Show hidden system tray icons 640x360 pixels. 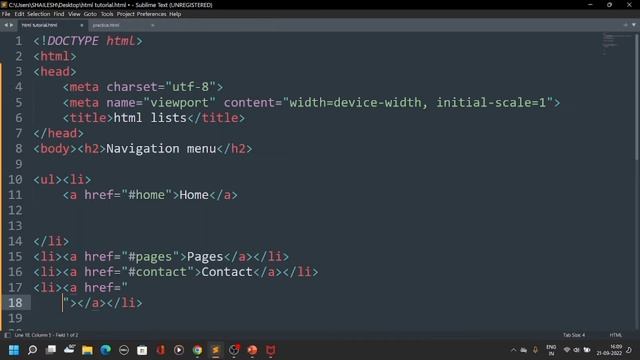[x=513, y=350]
